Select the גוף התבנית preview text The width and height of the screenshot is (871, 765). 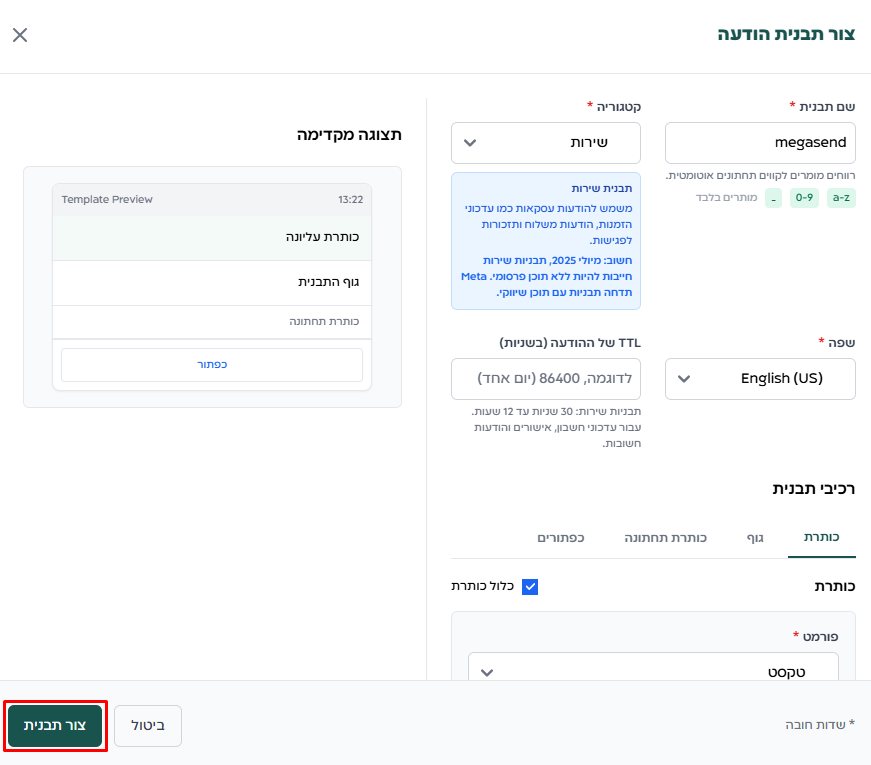point(328,283)
